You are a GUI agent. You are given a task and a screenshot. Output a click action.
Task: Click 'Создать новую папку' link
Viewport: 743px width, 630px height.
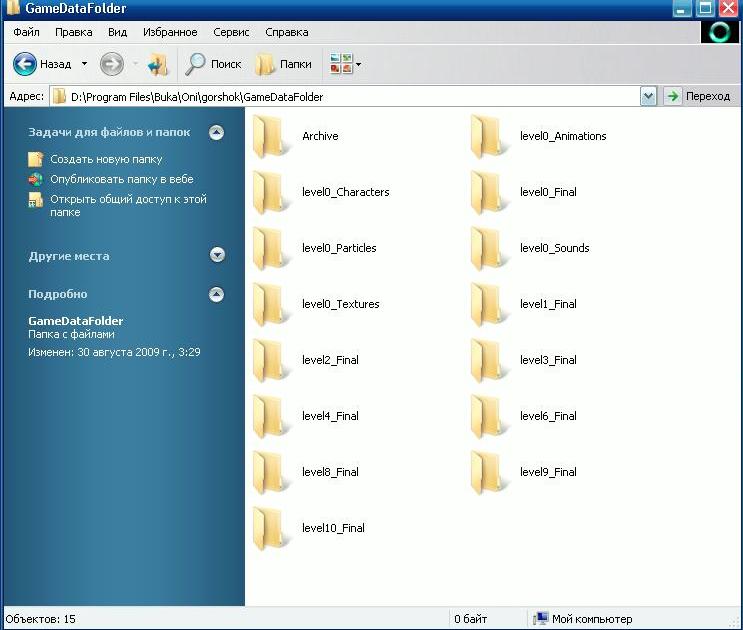[x=106, y=159]
